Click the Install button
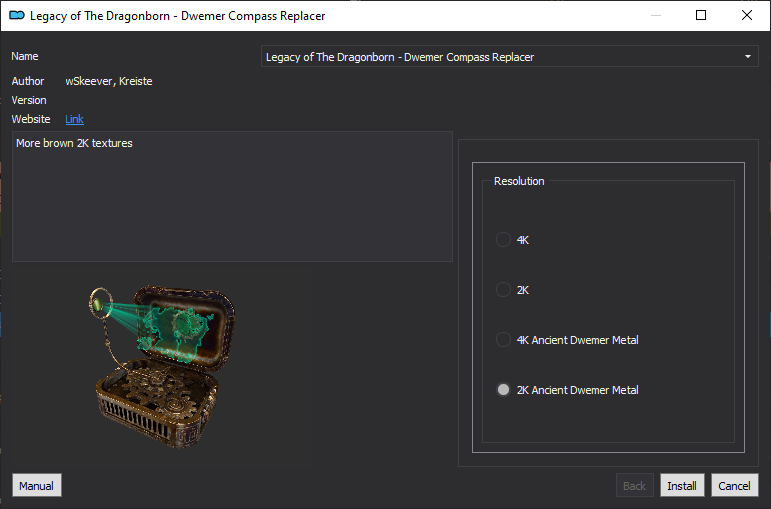This screenshot has height=509, width=771. [682, 485]
